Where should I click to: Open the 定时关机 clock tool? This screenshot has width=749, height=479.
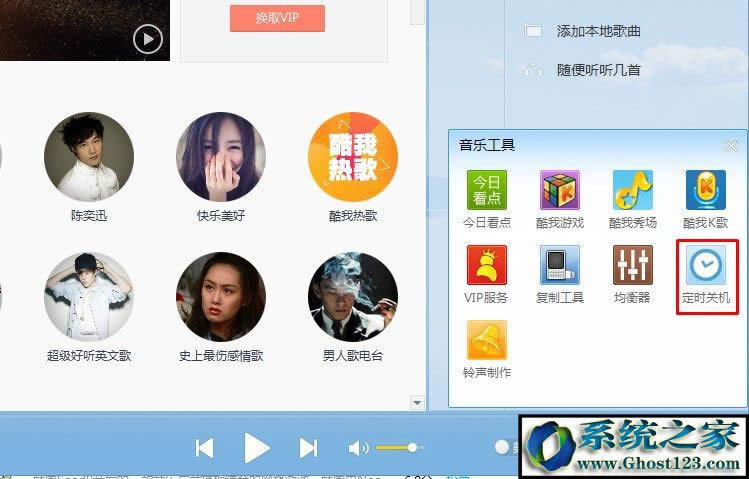[x=706, y=265]
